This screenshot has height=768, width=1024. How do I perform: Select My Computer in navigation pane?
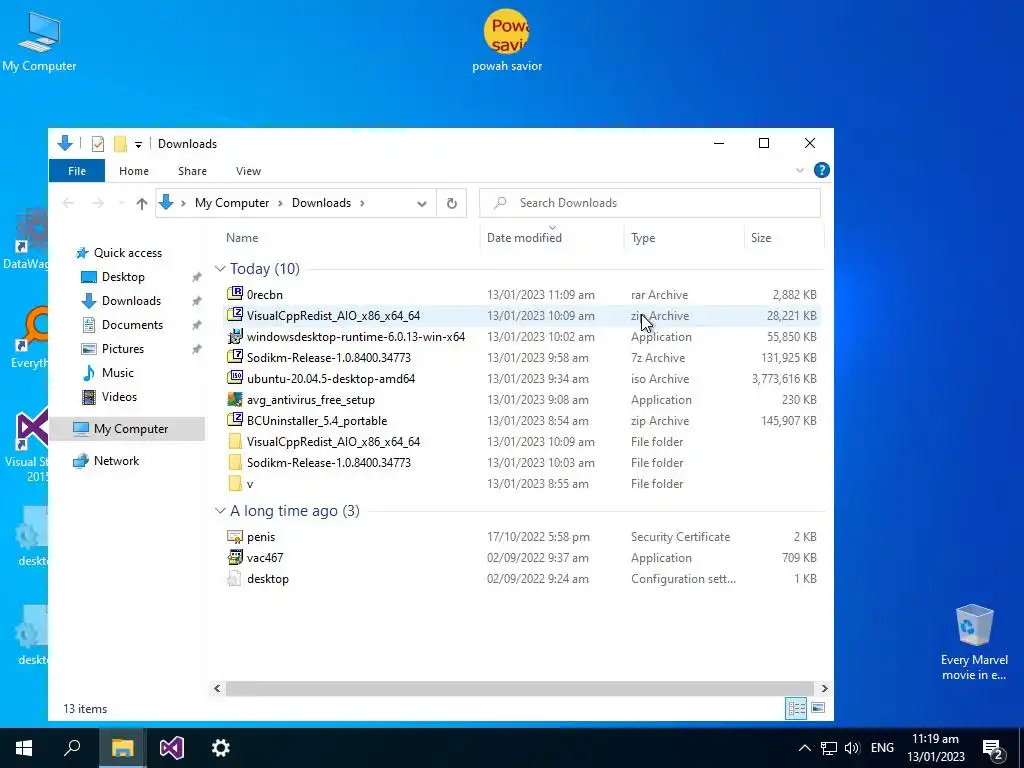point(127,429)
